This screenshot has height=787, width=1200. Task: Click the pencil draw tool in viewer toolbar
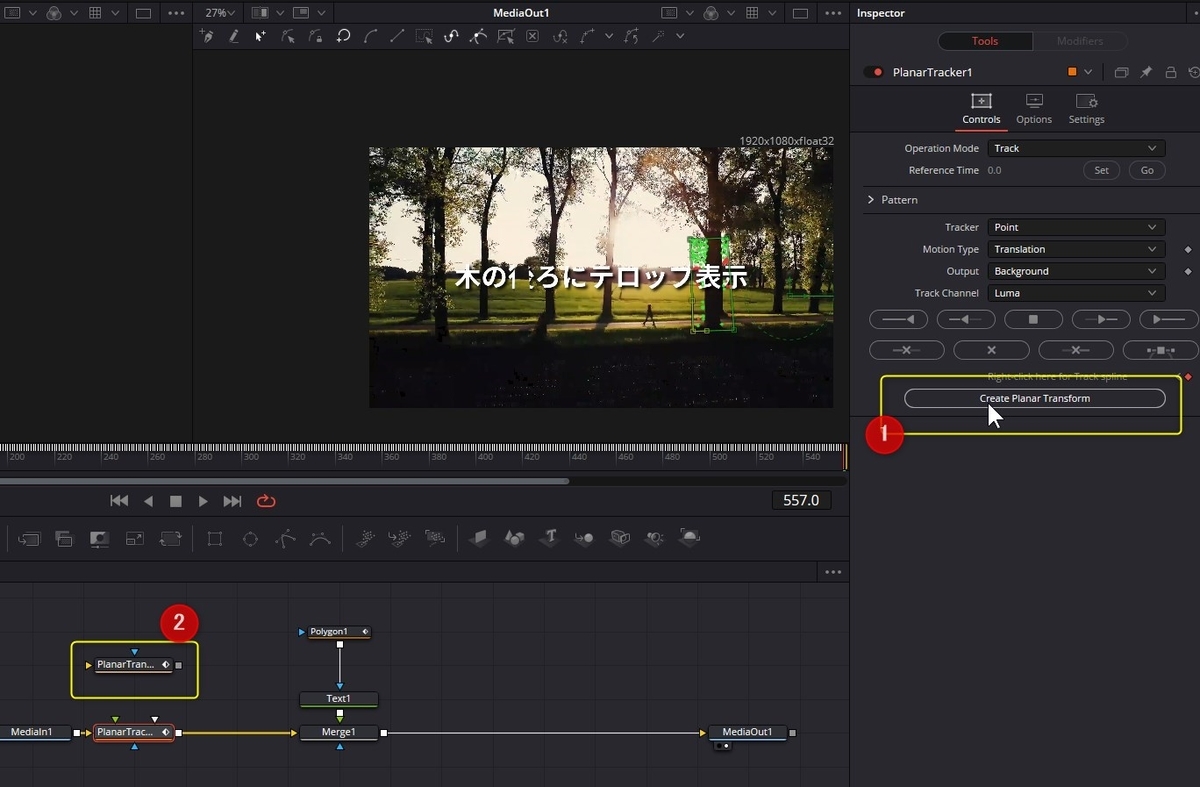[x=234, y=36]
